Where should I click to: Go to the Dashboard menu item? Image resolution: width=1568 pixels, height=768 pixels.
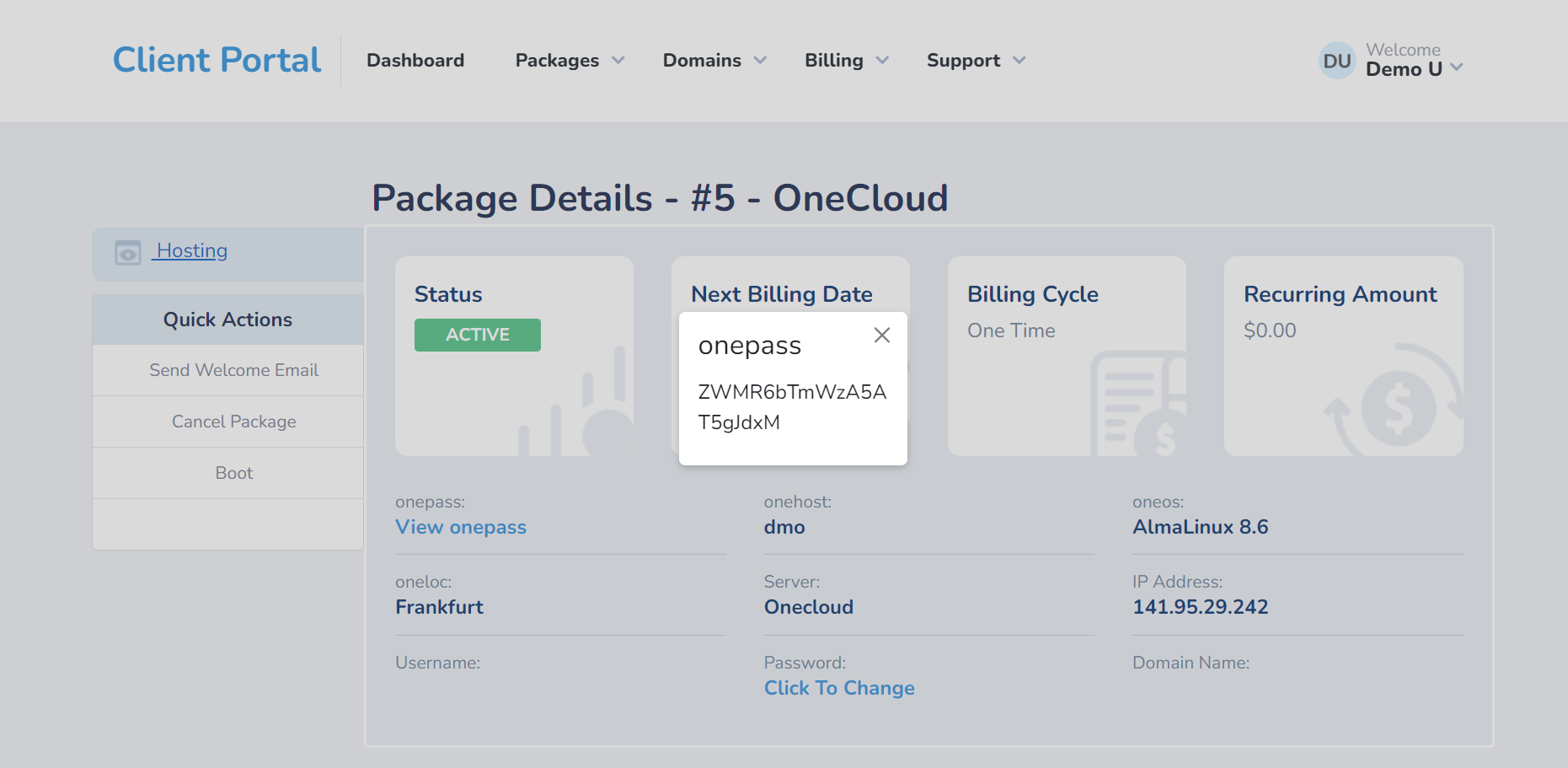pos(415,61)
